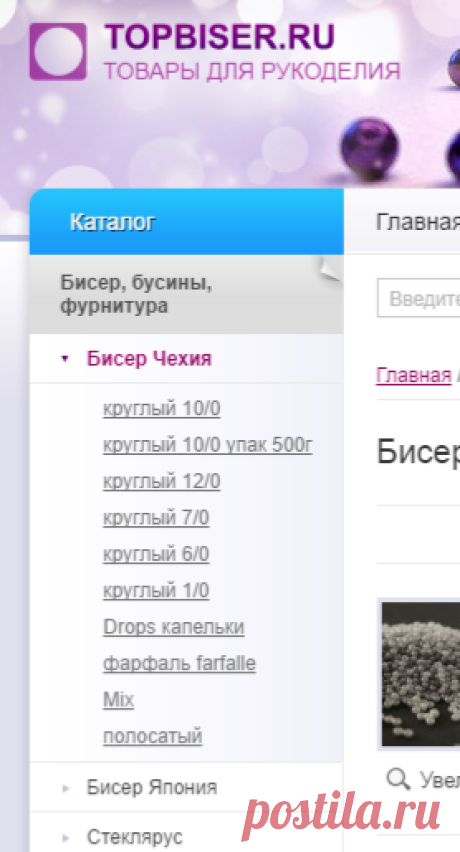Open фарфаль farfalle link
The height and width of the screenshot is (852, 460).
click(179, 663)
